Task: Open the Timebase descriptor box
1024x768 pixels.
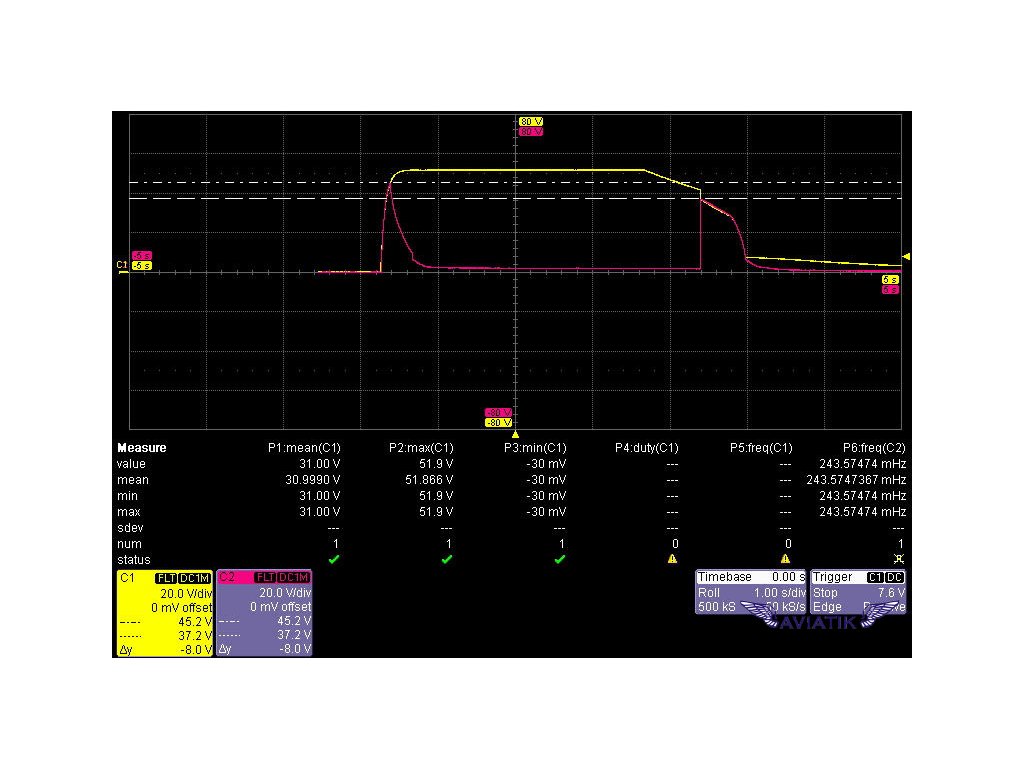Action: [x=750, y=592]
